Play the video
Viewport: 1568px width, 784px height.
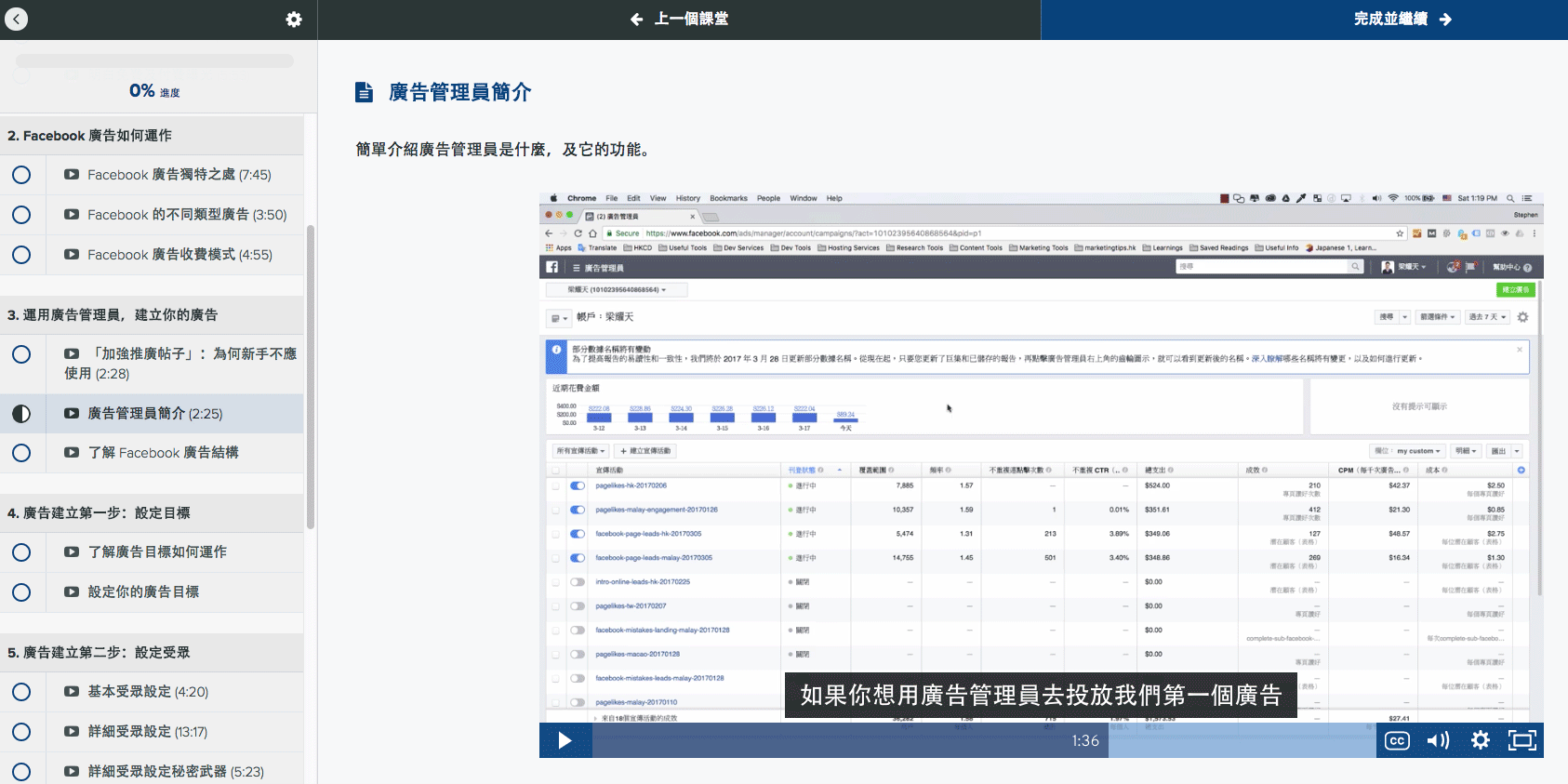click(x=565, y=740)
